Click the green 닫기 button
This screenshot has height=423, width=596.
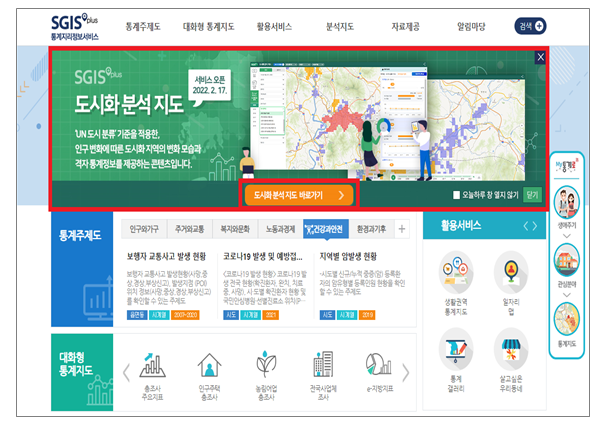tap(532, 195)
